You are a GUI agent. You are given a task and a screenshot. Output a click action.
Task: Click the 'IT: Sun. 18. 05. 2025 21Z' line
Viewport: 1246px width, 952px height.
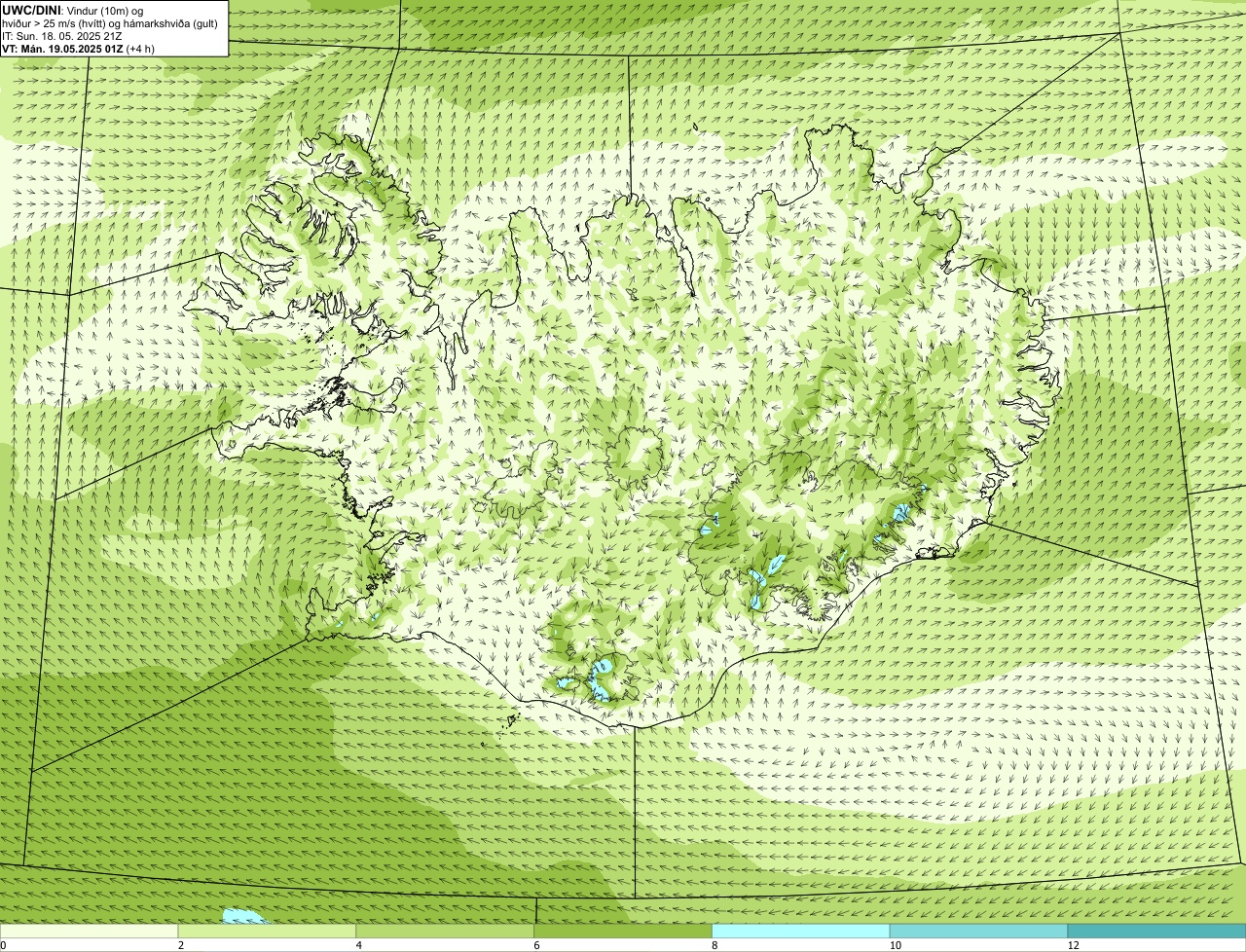tap(61, 35)
